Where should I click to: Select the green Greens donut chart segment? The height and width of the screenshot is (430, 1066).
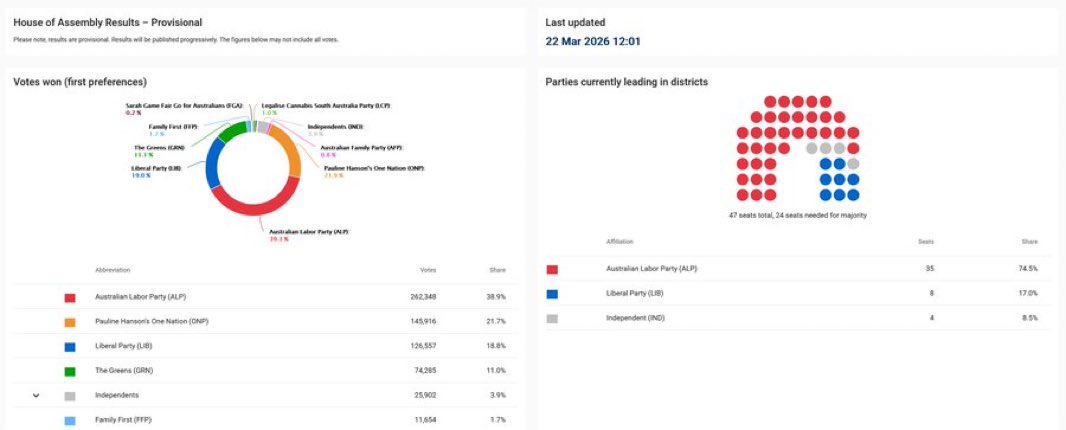[x=231, y=130]
